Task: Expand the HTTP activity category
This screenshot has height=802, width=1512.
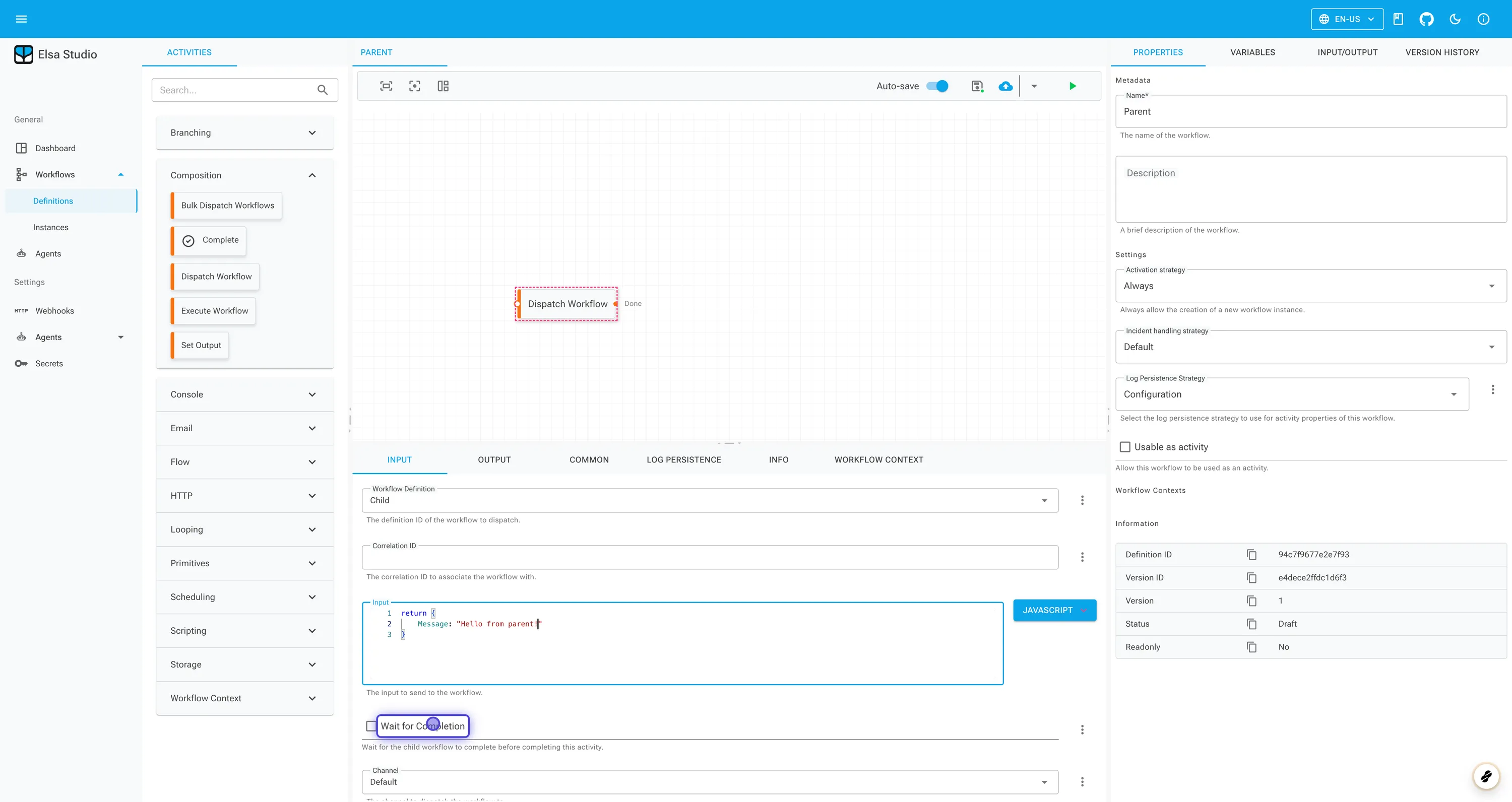Action: click(245, 496)
